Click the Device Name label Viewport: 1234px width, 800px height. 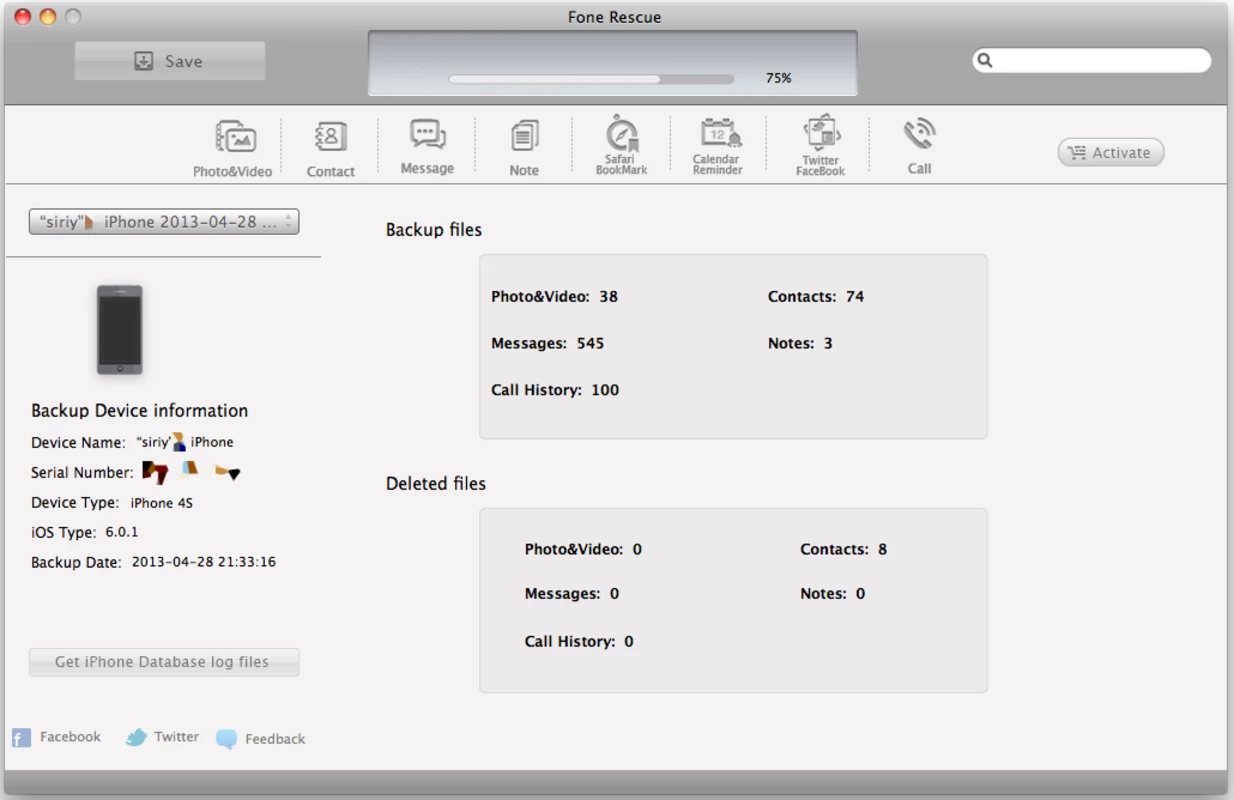pyautogui.click(x=78, y=442)
